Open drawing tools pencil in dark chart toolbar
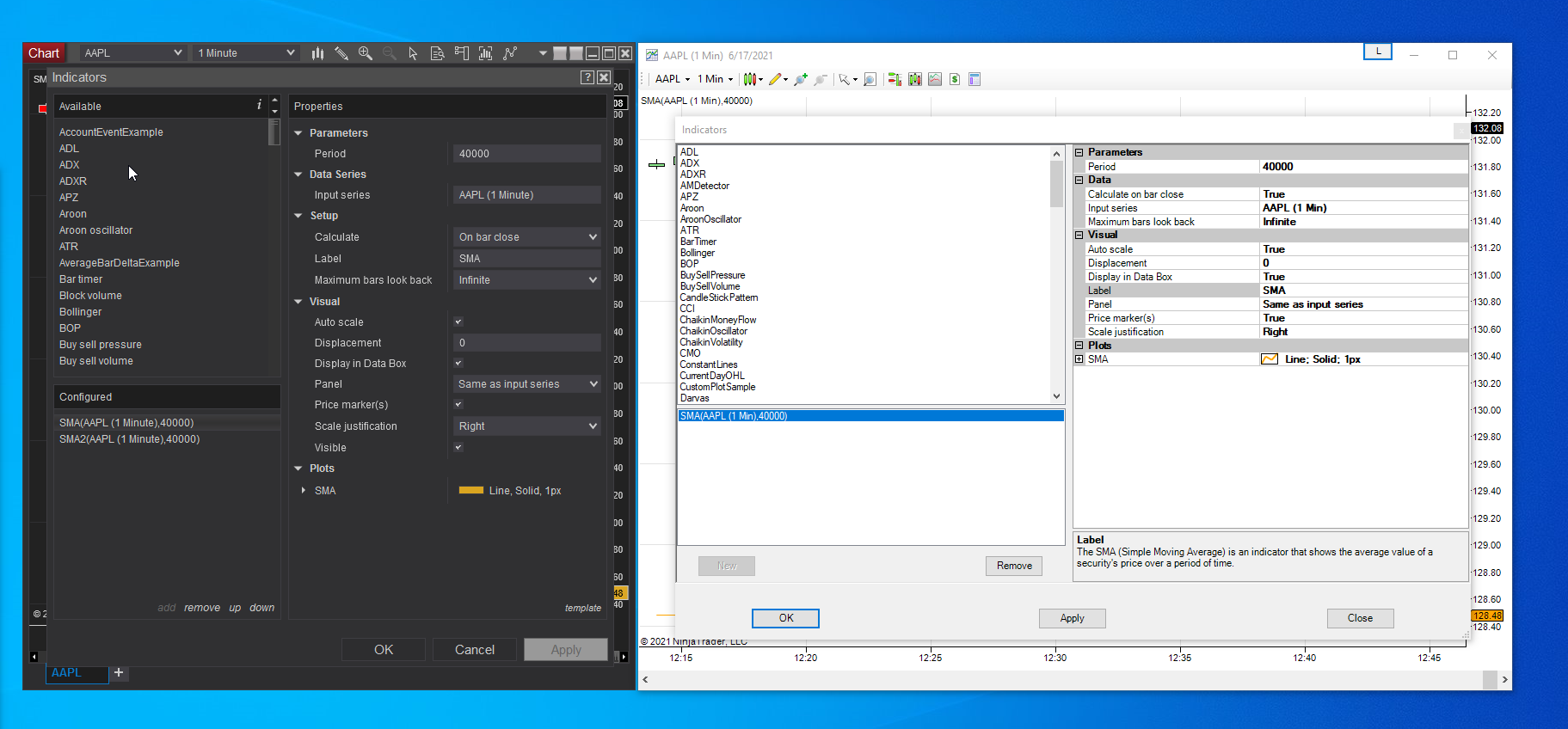The image size is (1568, 729). coord(341,53)
